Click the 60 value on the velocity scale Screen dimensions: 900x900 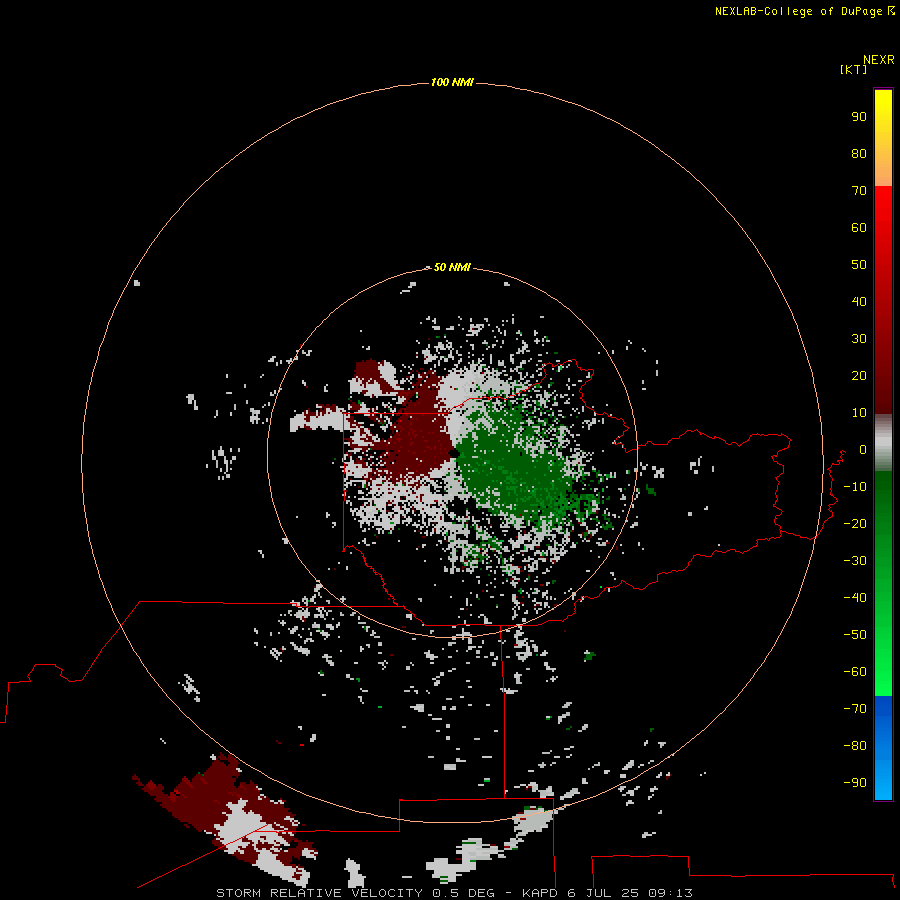point(859,228)
